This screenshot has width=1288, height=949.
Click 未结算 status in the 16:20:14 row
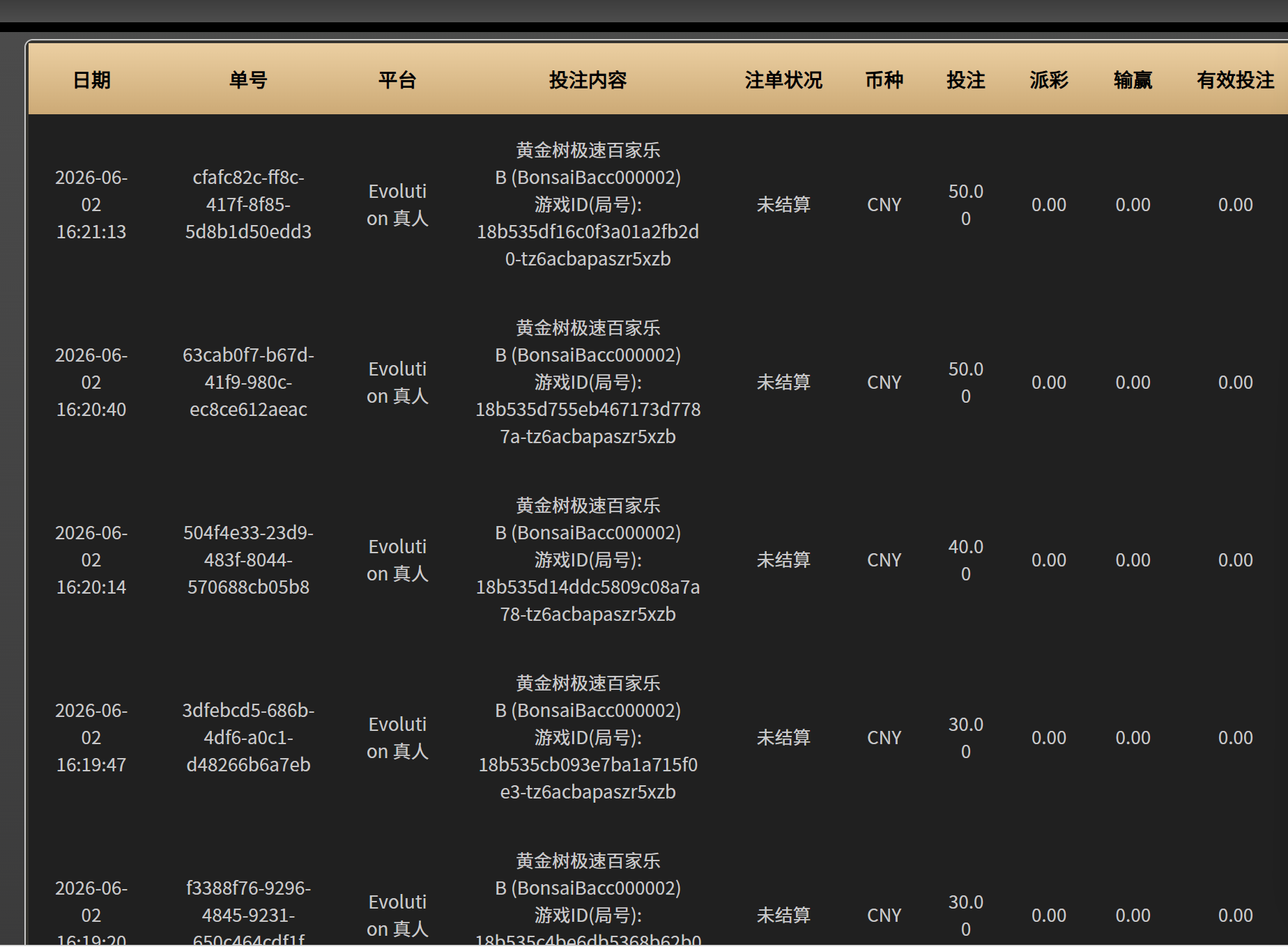pos(783,560)
